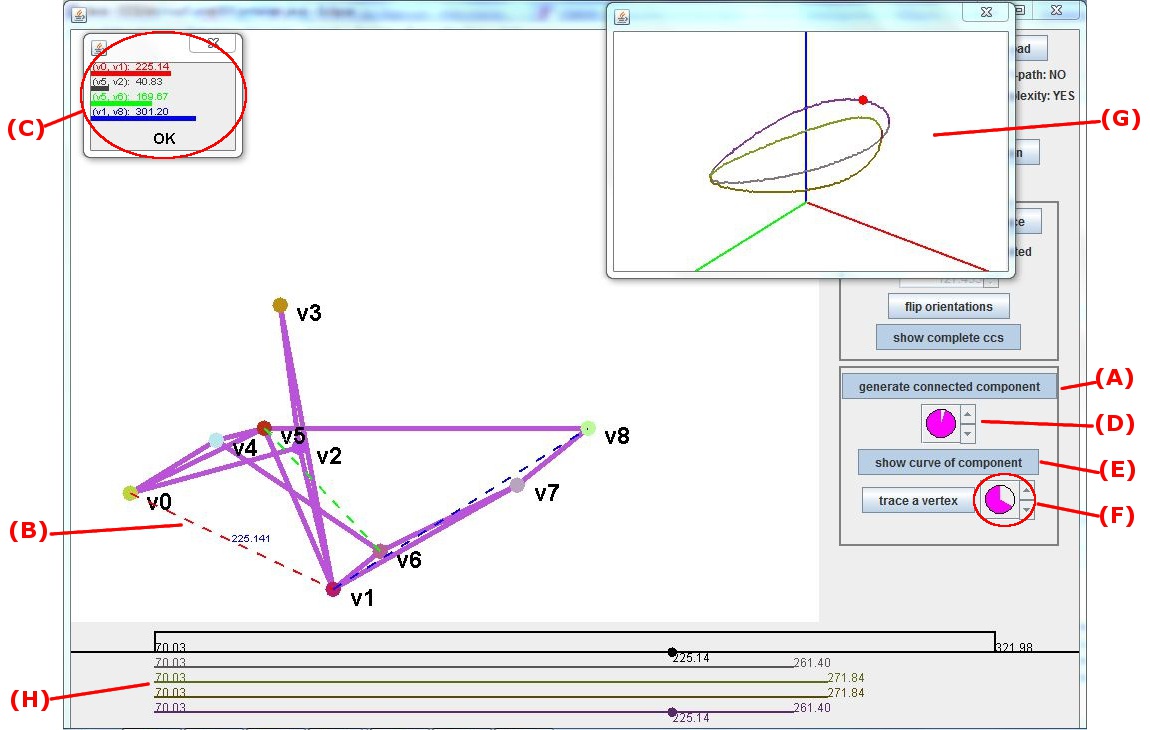
Task: Confirm the distance dialog with OK
Action: (164, 139)
